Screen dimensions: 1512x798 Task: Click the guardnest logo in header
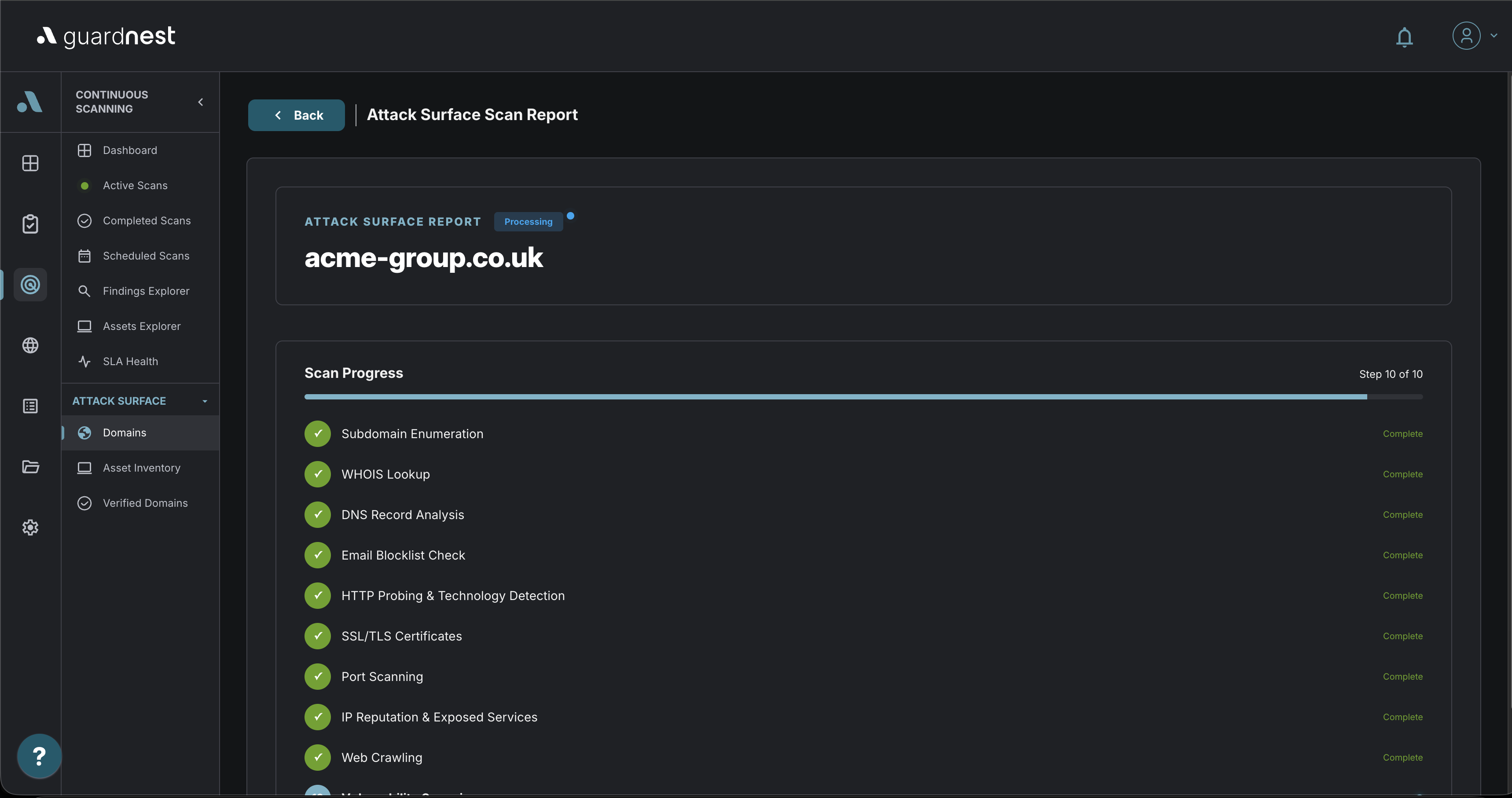point(106,37)
